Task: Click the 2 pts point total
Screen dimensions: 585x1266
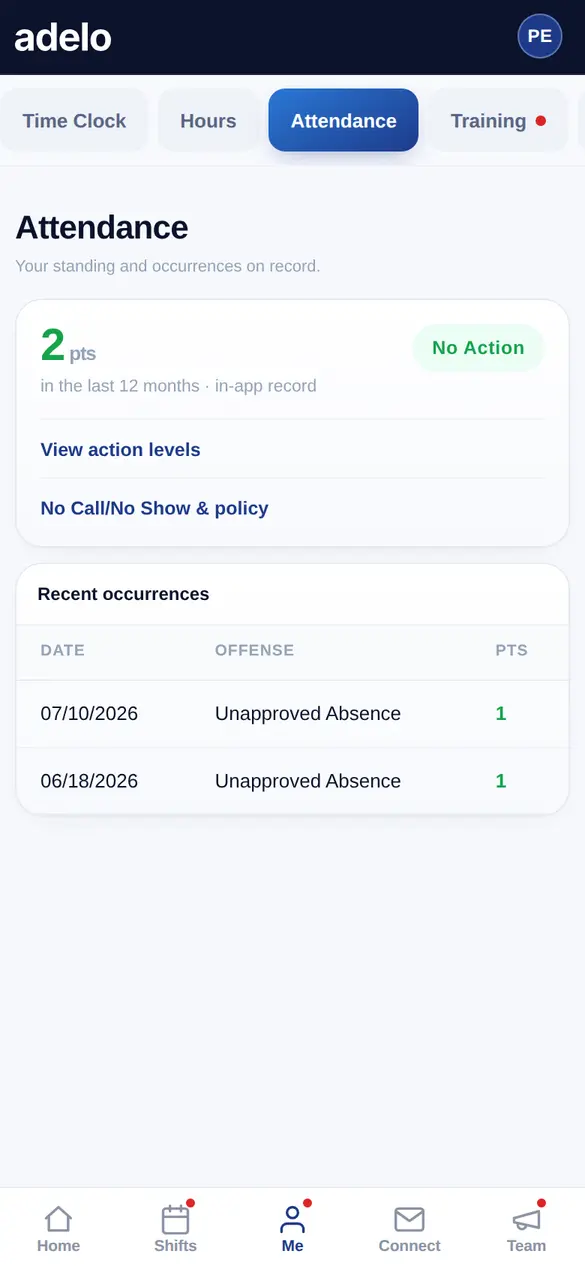Action: 68,346
